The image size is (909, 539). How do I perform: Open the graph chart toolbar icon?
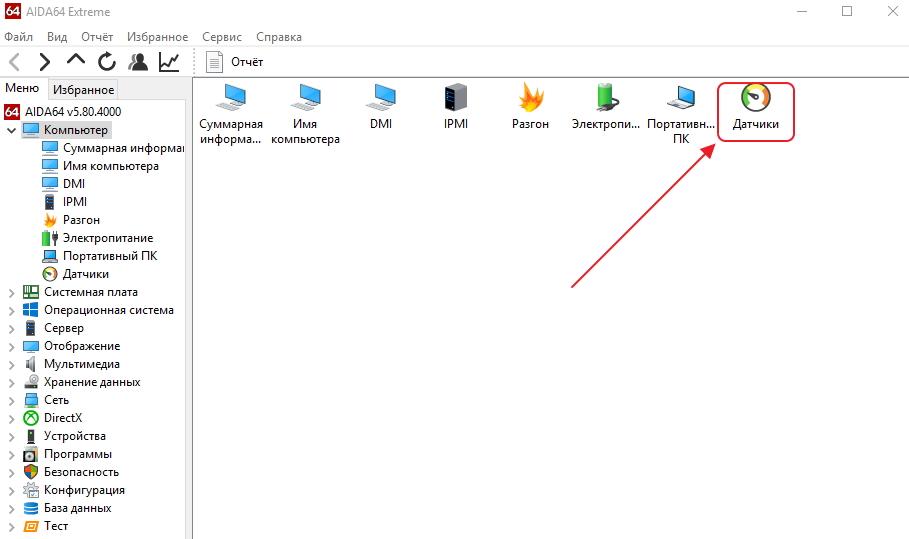pyautogui.click(x=169, y=61)
